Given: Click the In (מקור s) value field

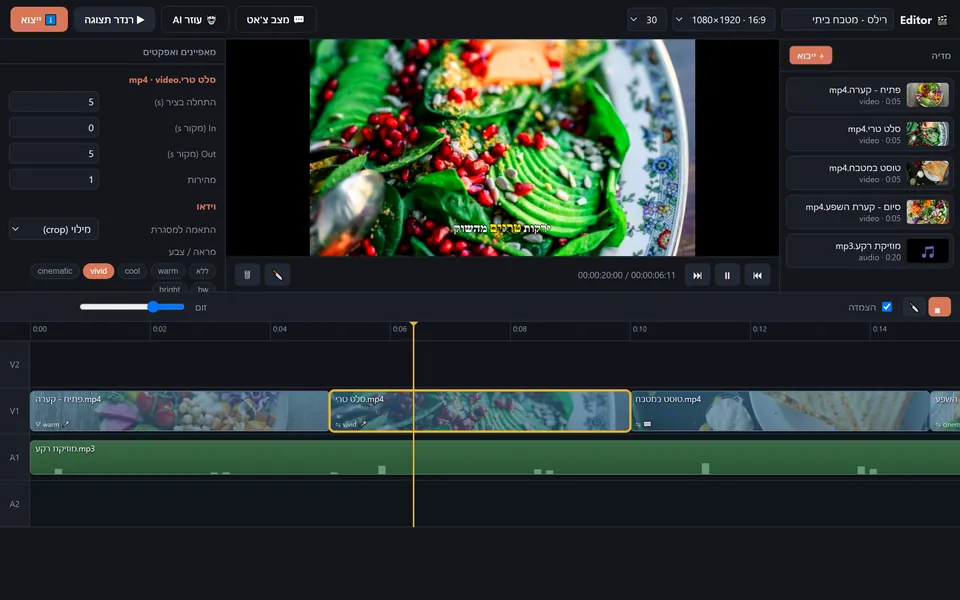Looking at the screenshot, I should tap(54, 128).
